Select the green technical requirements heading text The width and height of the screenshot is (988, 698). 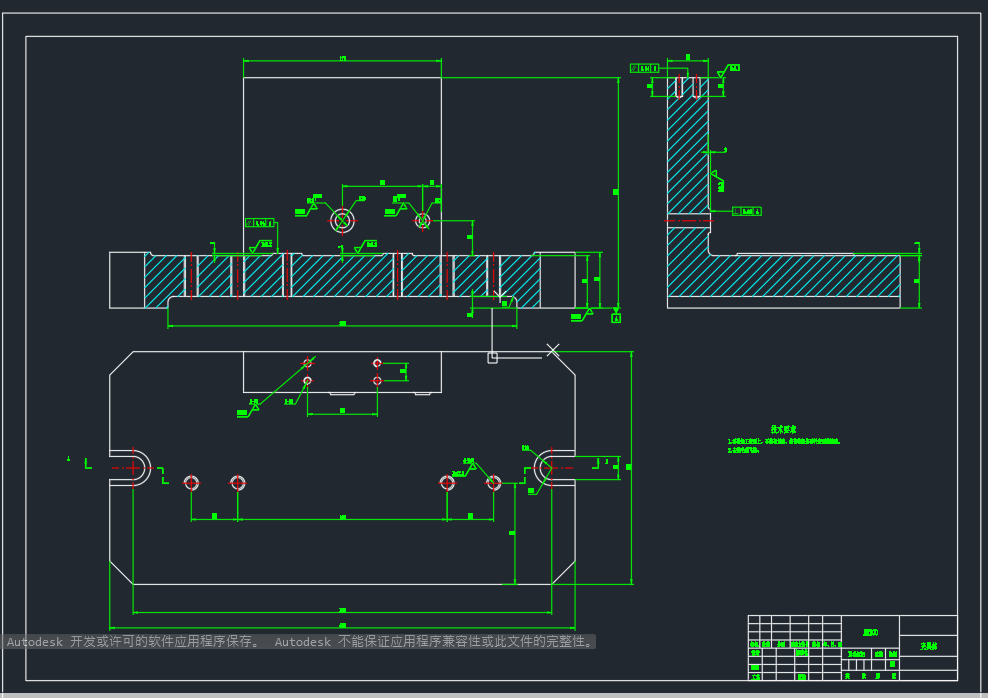click(783, 429)
